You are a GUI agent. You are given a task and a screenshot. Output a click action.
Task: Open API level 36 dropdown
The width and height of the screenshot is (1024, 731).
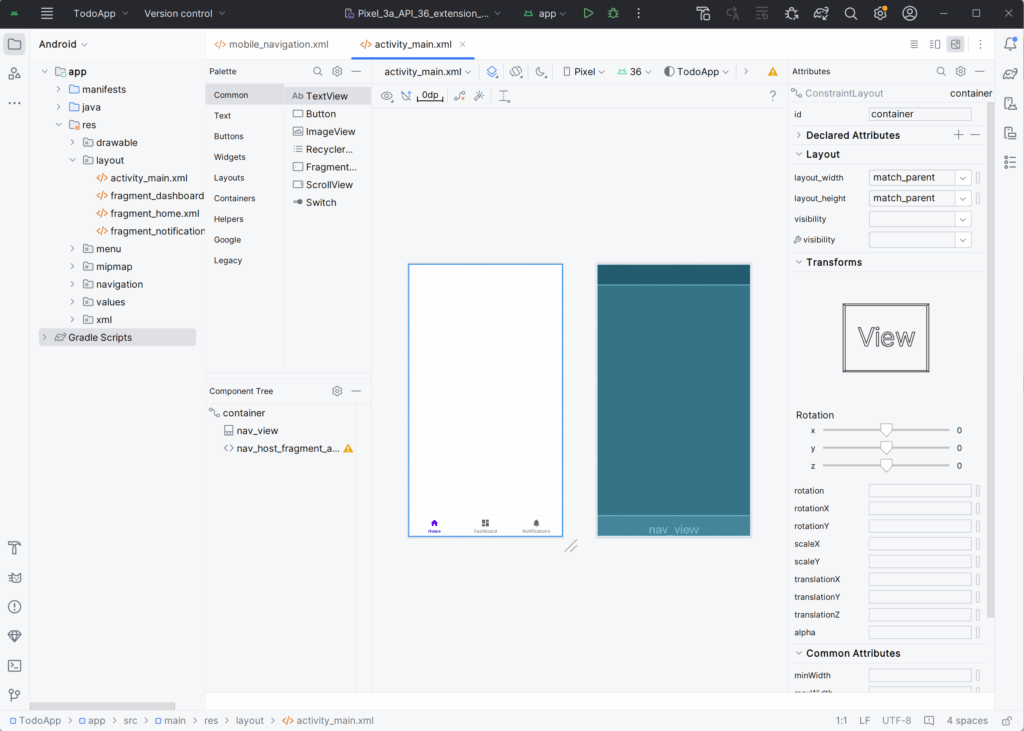click(634, 72)
